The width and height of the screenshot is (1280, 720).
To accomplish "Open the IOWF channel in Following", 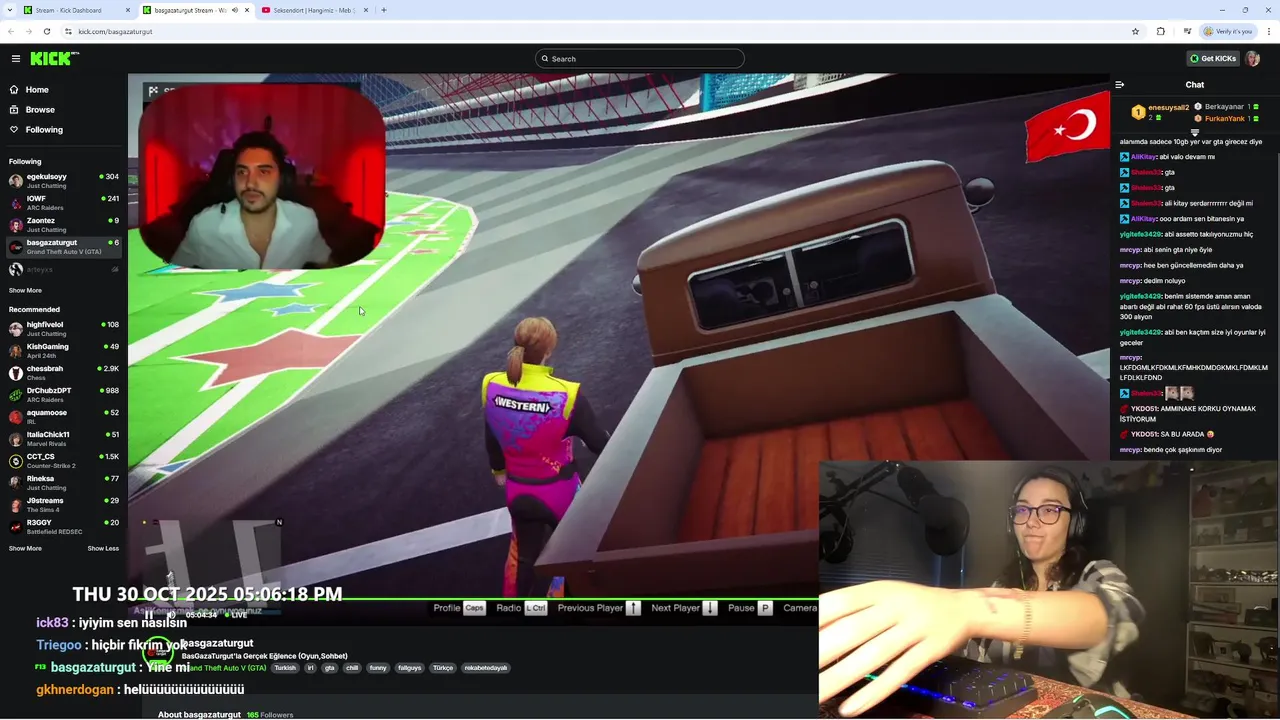I will click(x=63, y=203).
